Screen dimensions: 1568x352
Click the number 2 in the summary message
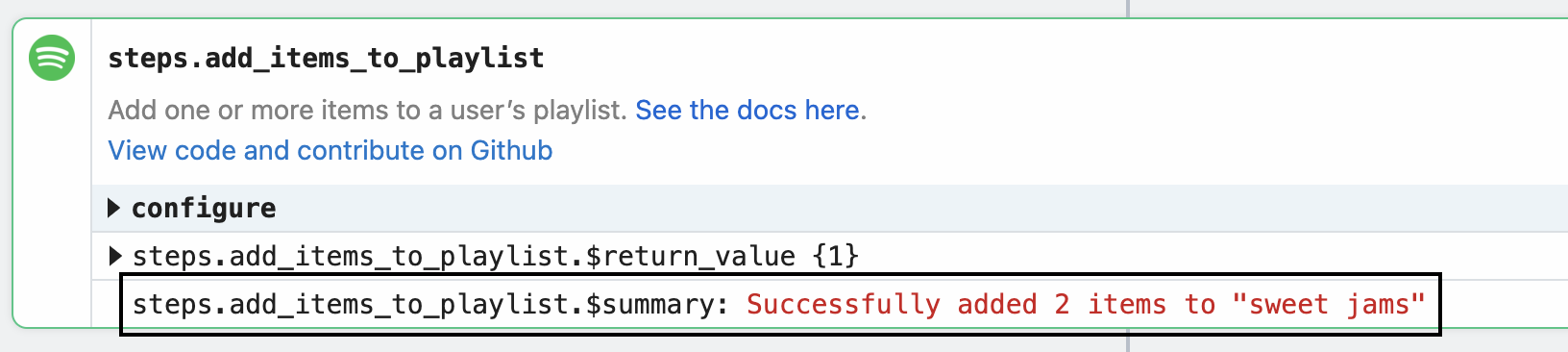point(1062,304)
